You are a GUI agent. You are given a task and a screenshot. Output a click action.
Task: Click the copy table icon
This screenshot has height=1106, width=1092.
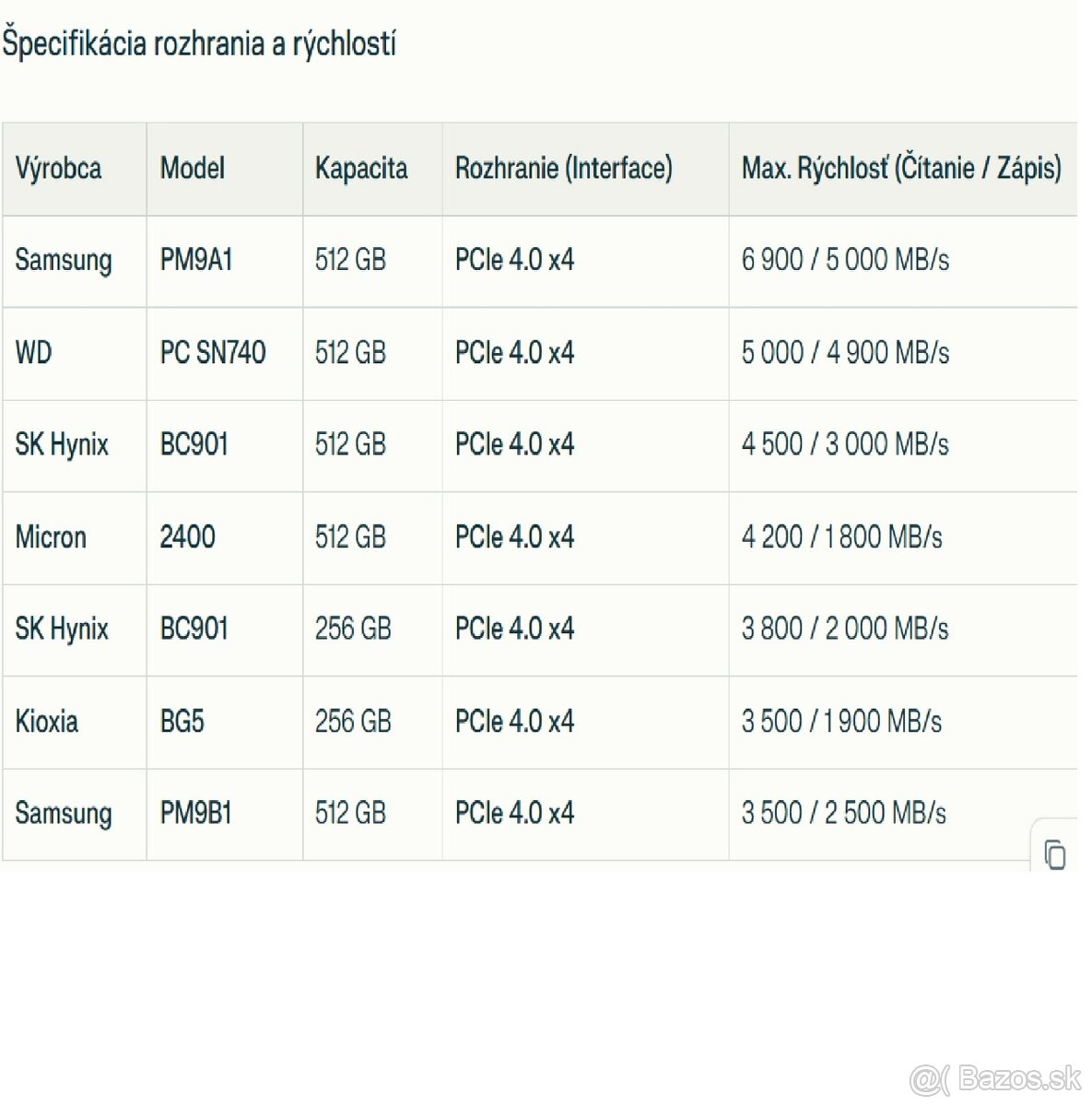[x=1055, y=854]
